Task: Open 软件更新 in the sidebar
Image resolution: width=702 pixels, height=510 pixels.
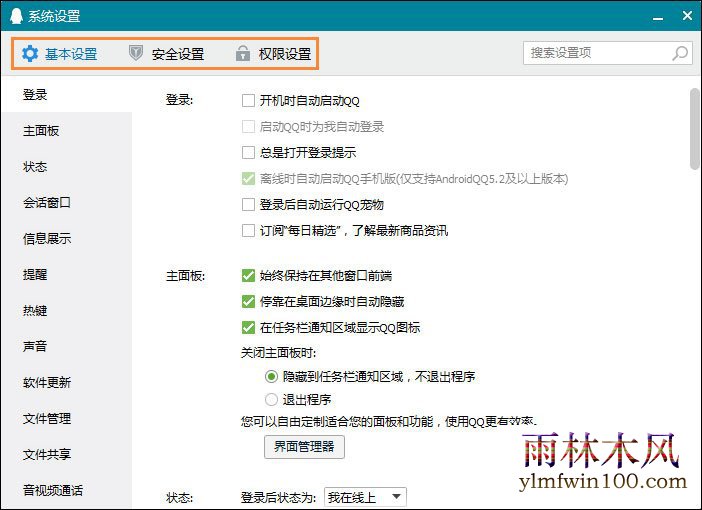Action: coord(66,382)
